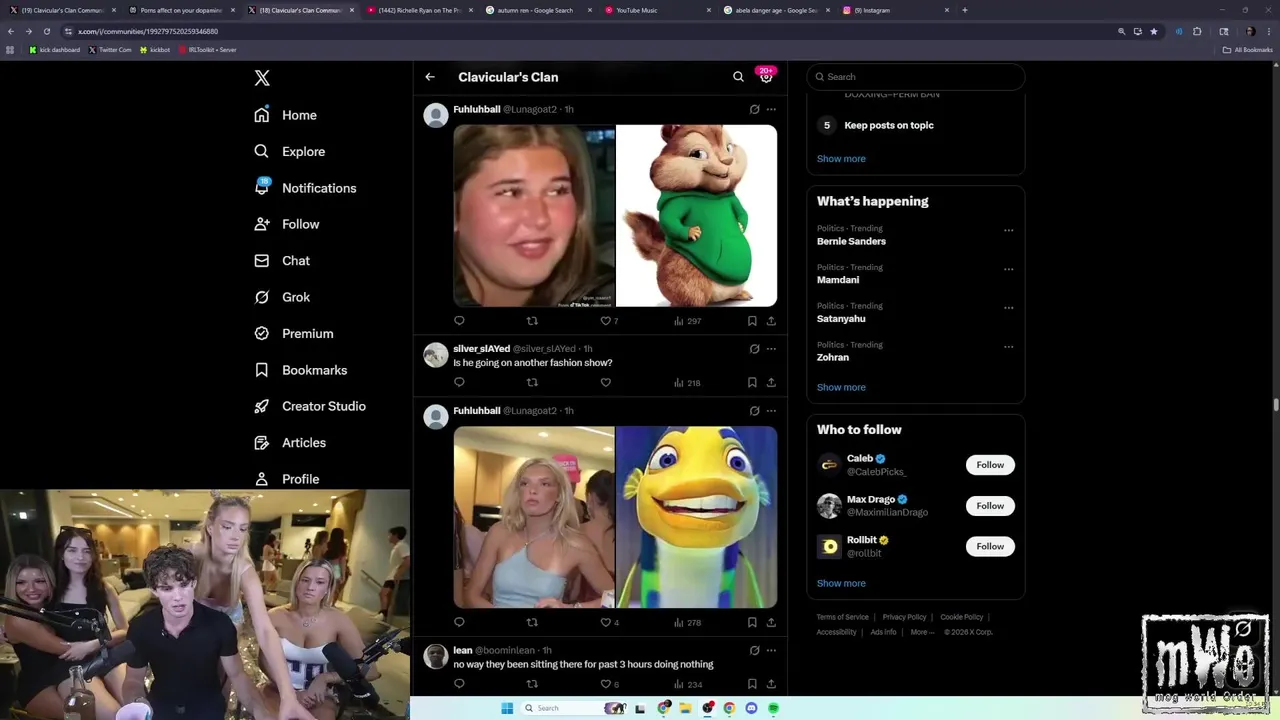Bookmark the fashion show post
Screen dimensions: 1280x720
(752, 382)
